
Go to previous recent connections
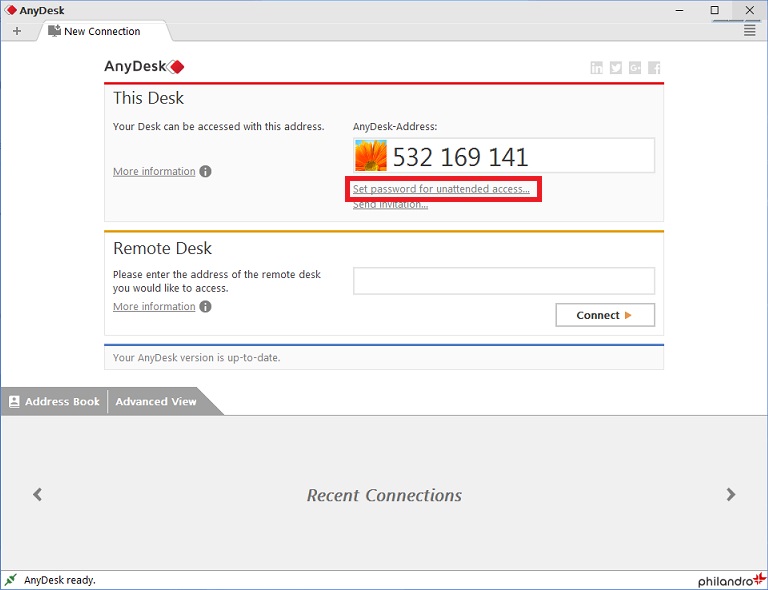(x=38, y=495)
